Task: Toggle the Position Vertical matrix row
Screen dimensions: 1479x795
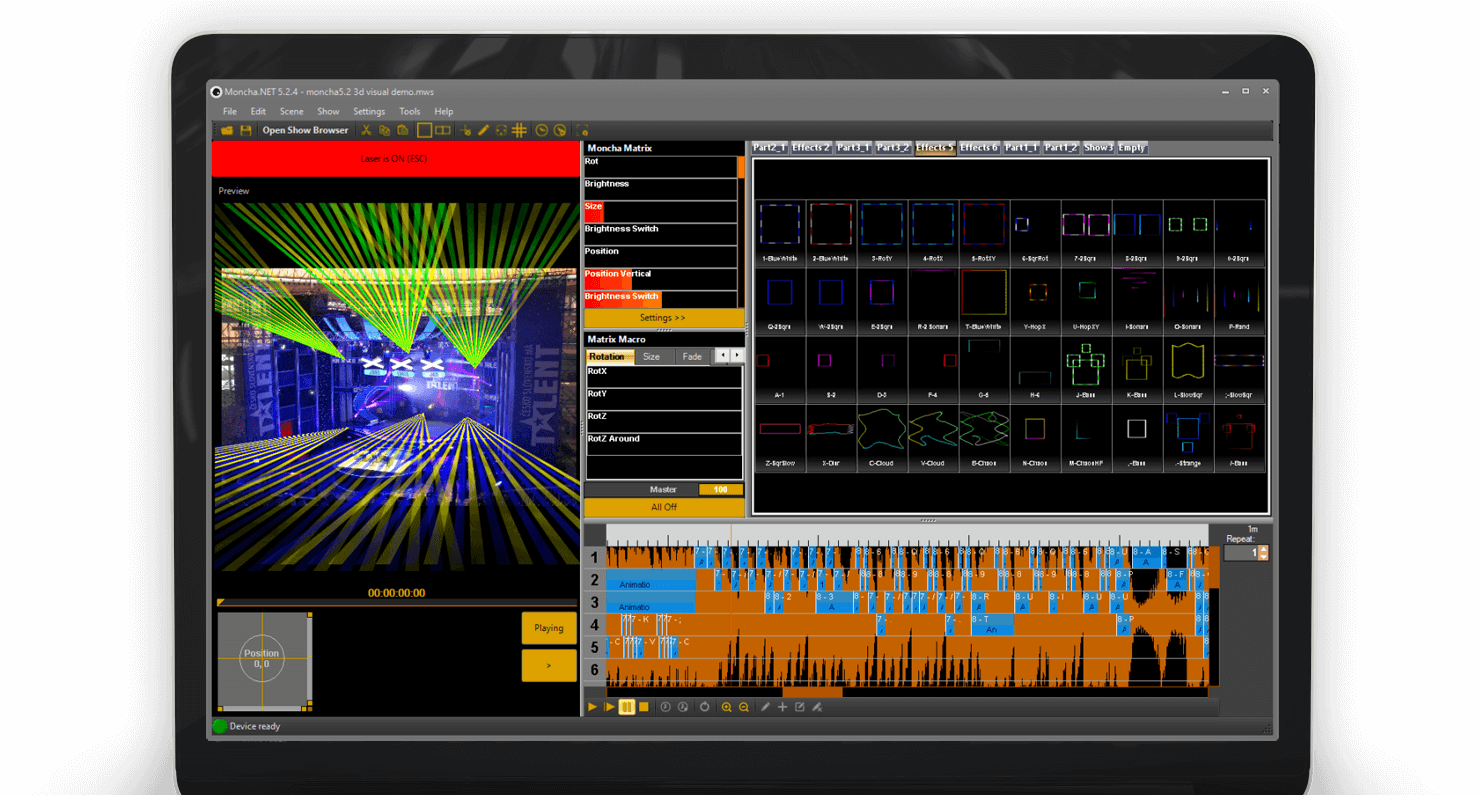Action: pyautogui.click(x=660, y=279)
